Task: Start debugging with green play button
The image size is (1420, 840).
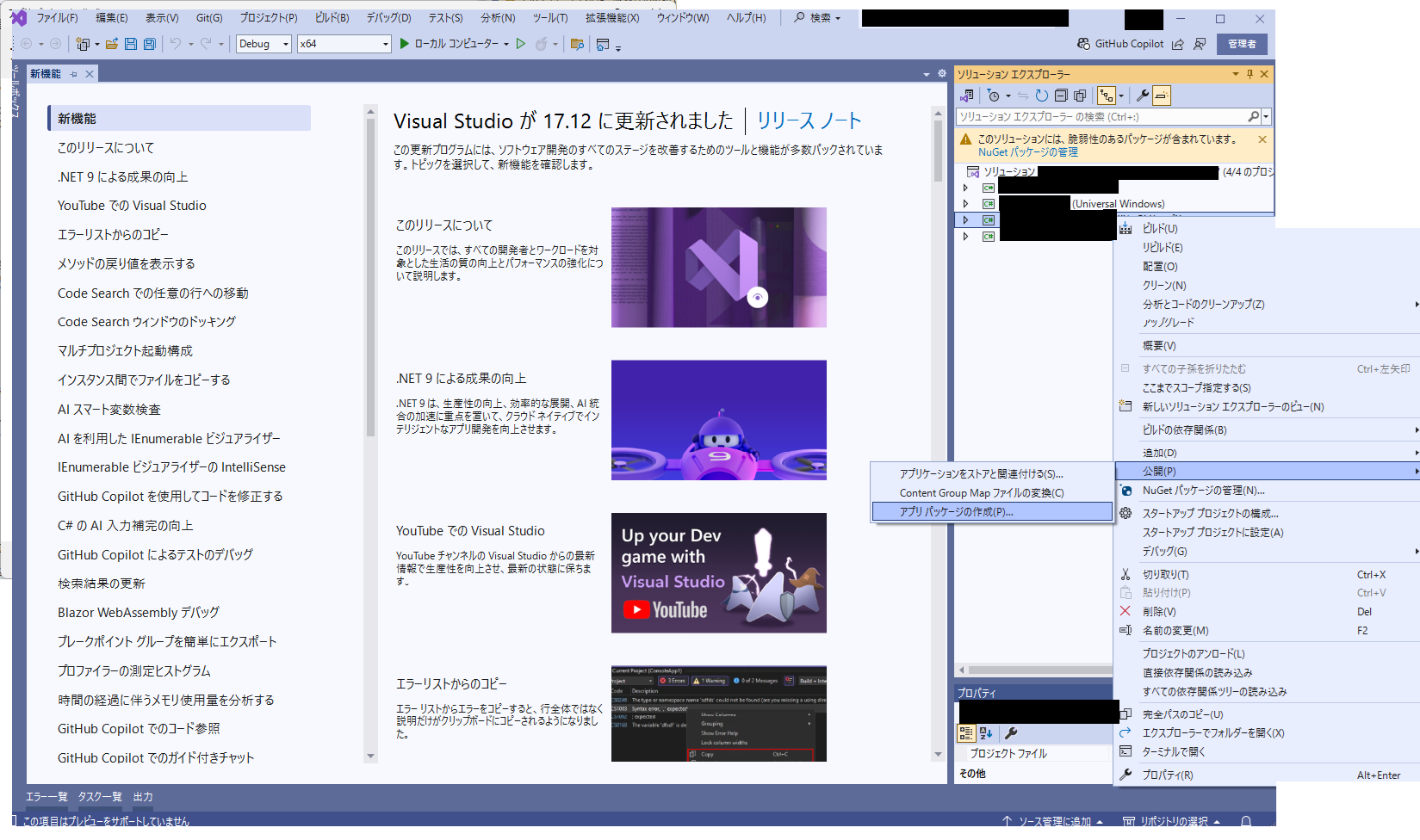Action: [405, 44]
